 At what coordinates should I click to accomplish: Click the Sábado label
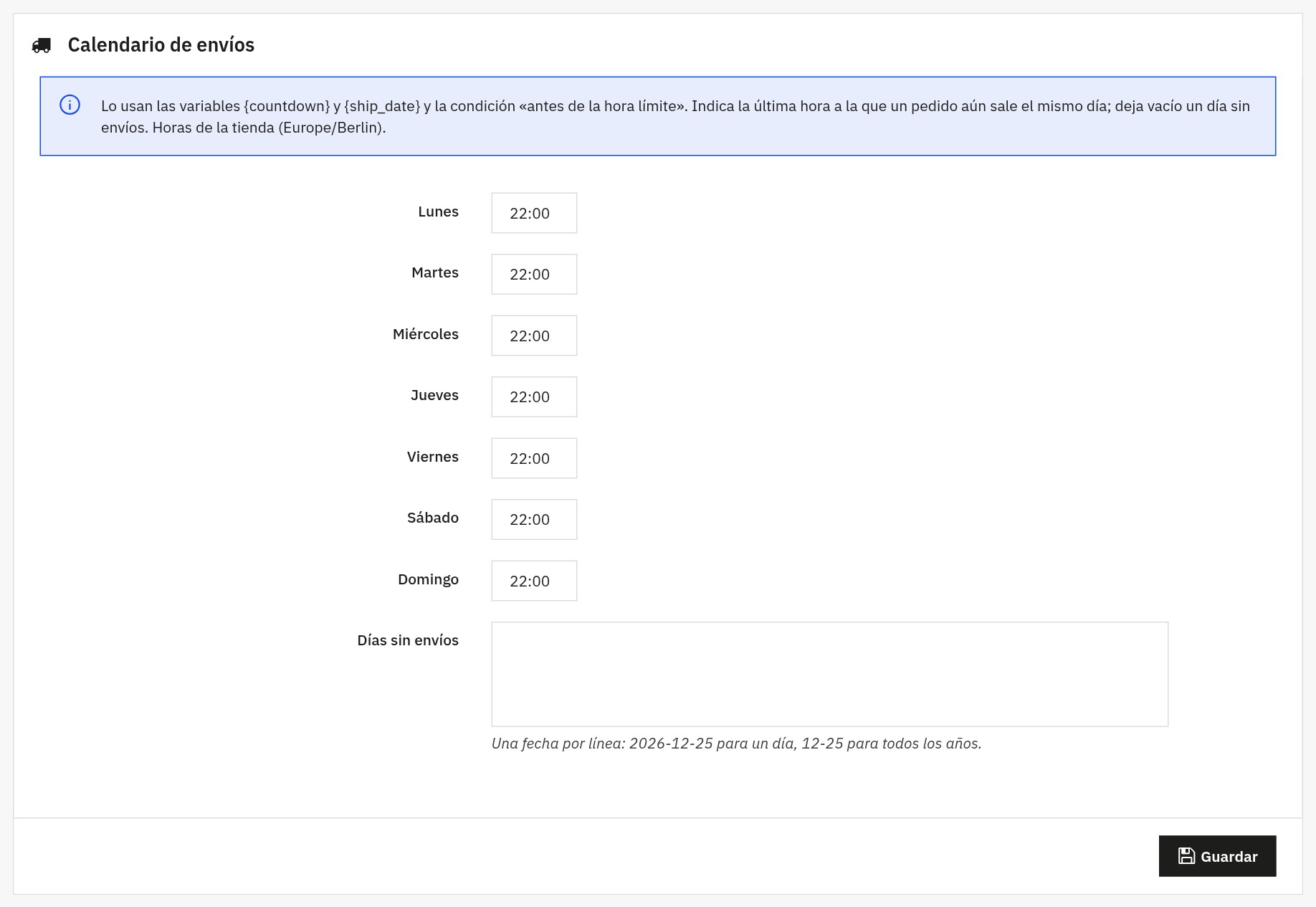(x=433, y=518)
